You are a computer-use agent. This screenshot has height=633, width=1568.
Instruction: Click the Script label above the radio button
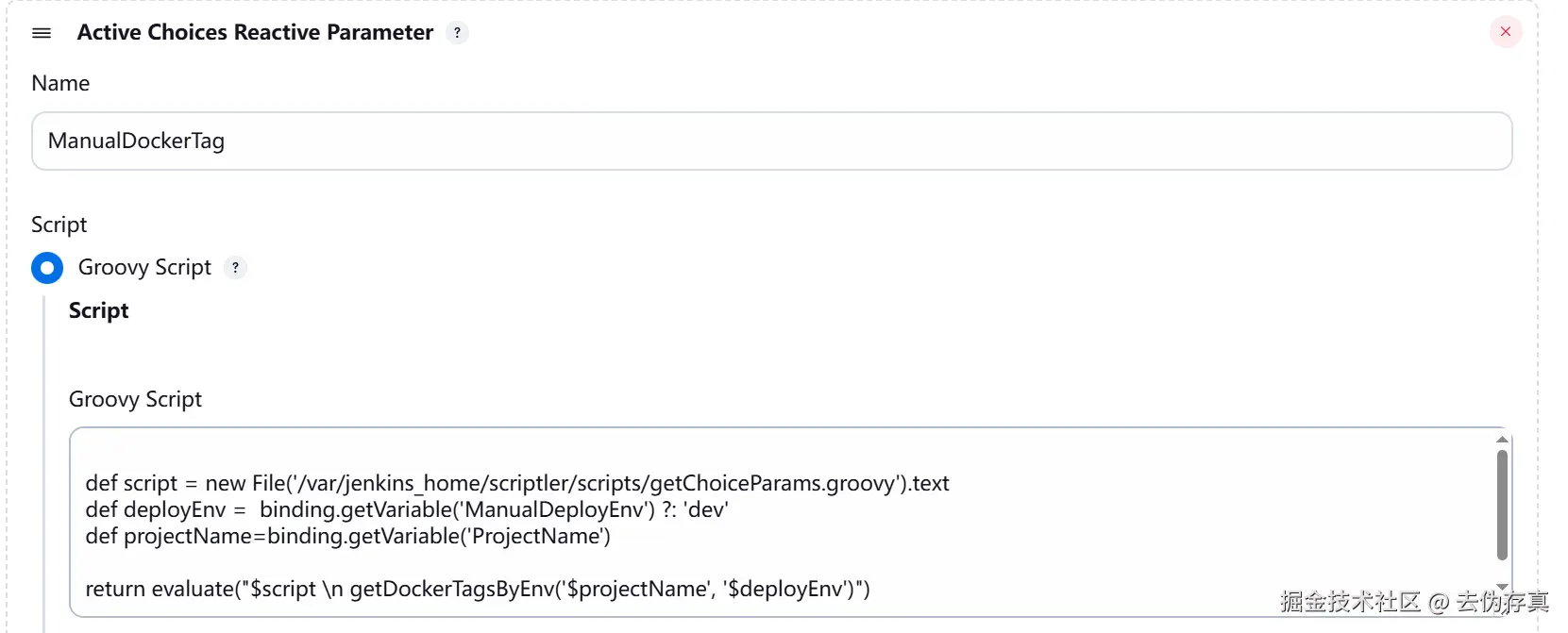point(59,225)
